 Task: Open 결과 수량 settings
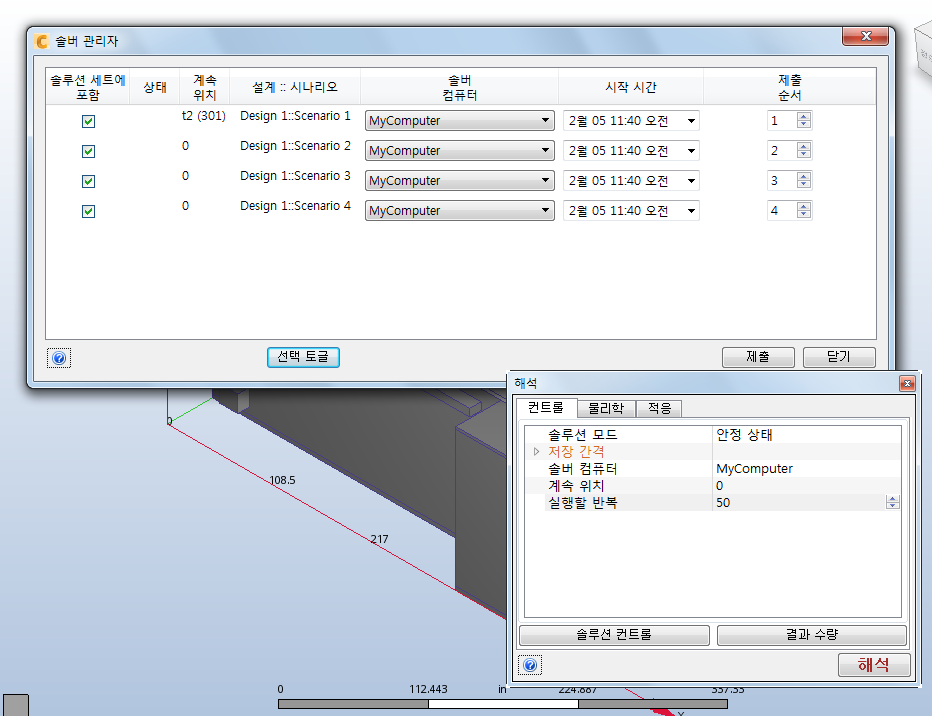point(811,635)
